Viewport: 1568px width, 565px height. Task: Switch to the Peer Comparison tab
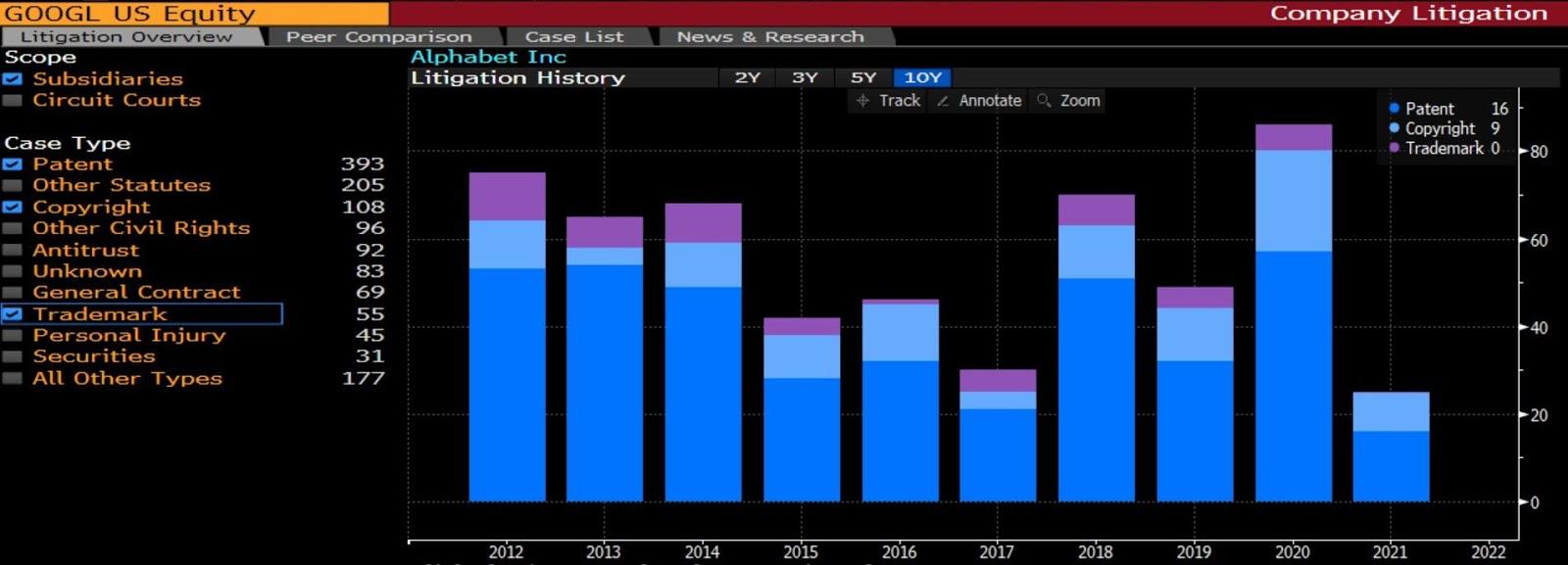pos(378,37)
